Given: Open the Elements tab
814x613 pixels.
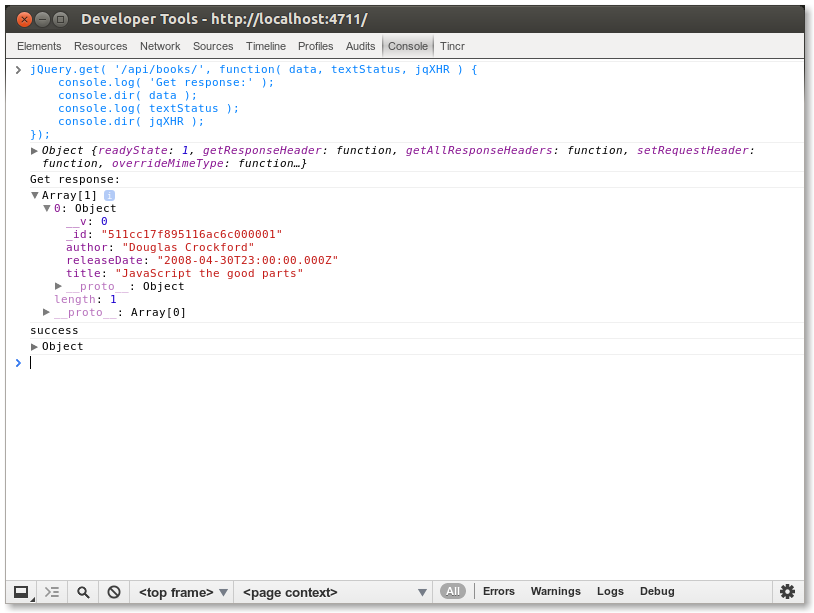Looking at the screenshot, I should (x=39, y=46).
